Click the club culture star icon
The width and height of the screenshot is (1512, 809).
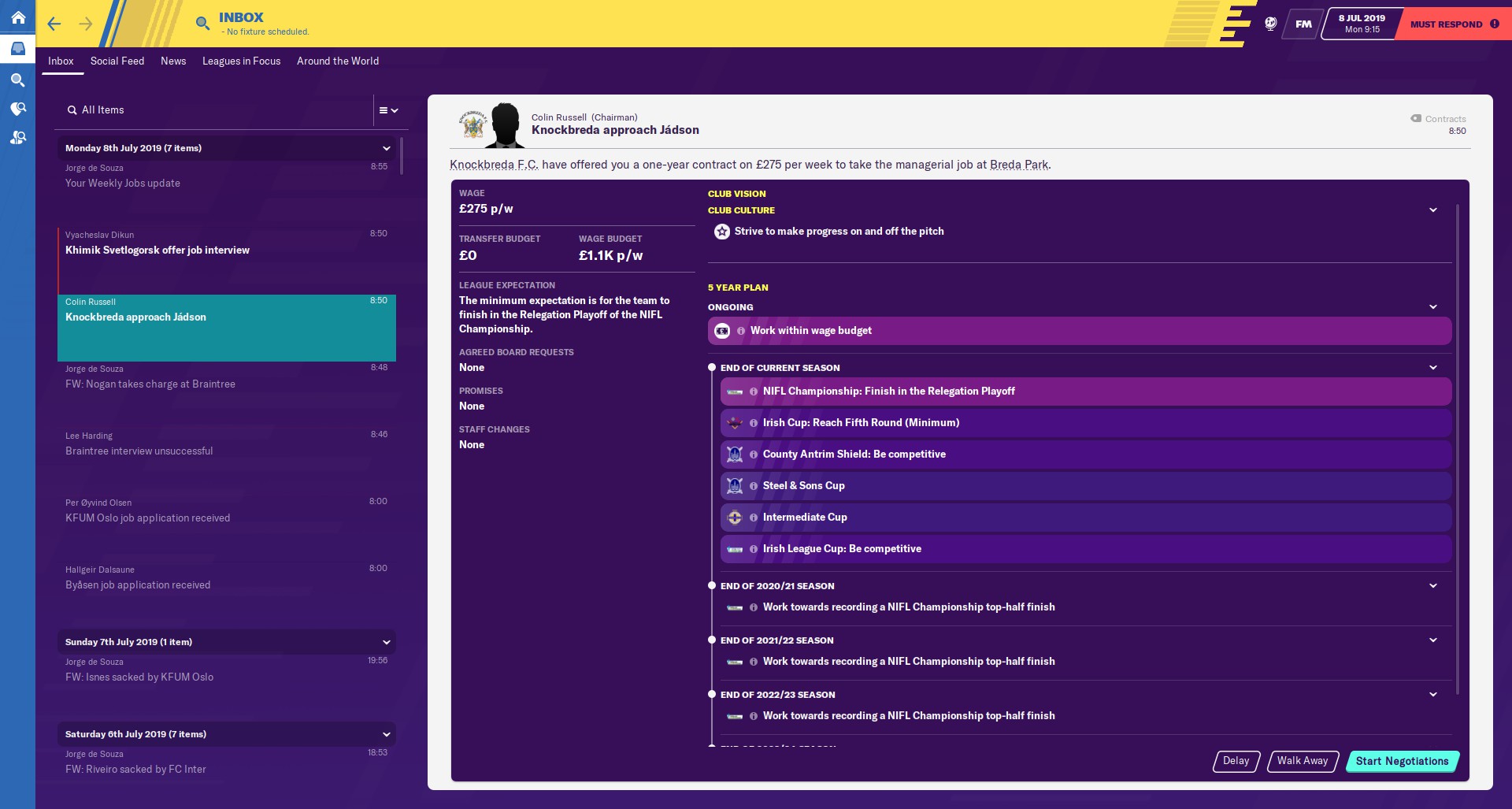pyautogui.click(x=722, y=232)
